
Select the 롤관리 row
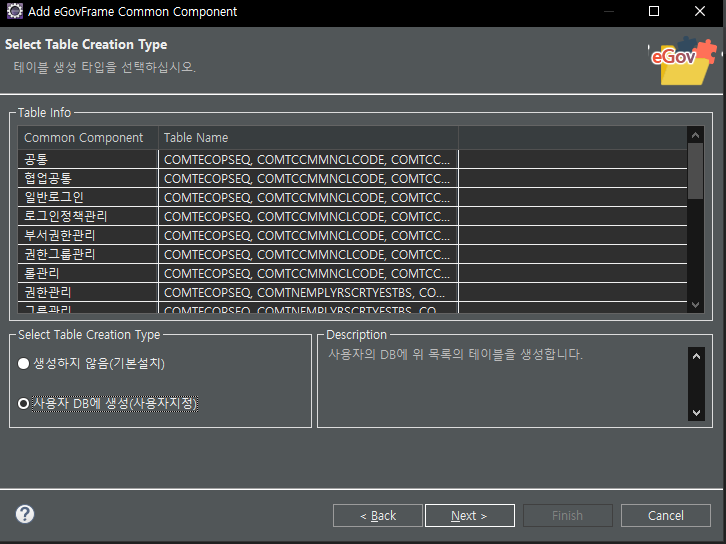[352, 273]
